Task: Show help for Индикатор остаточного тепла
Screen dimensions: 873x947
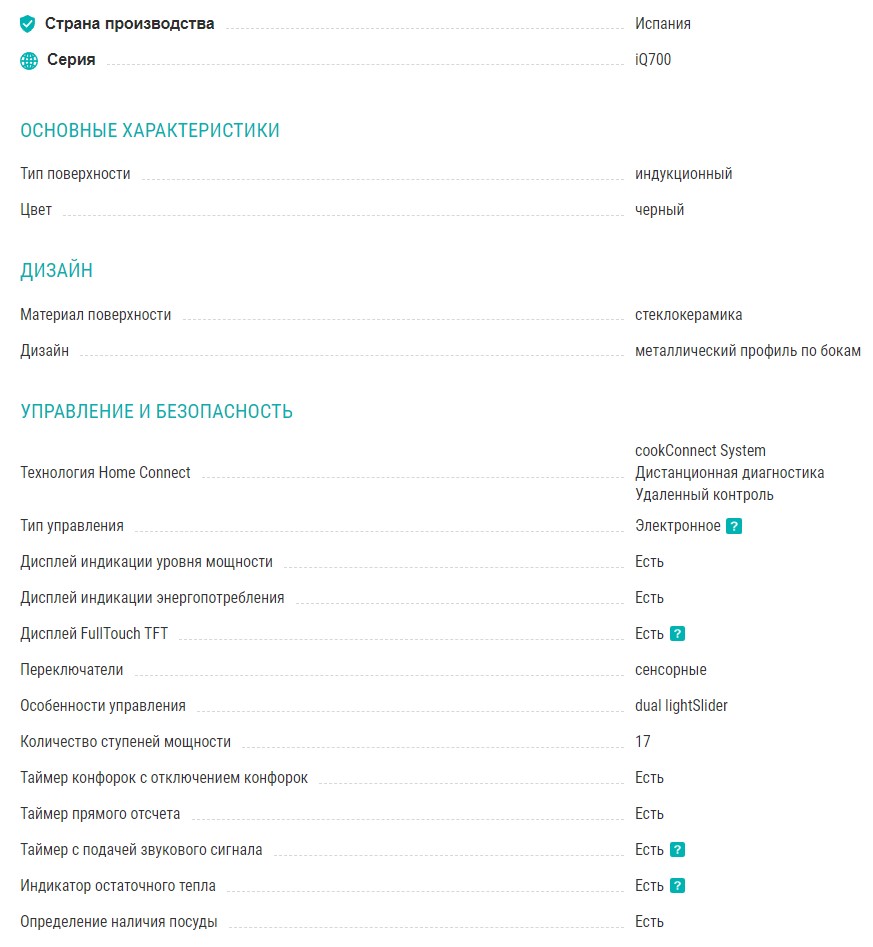Action: pyautogui.click(x=677, y=886)
